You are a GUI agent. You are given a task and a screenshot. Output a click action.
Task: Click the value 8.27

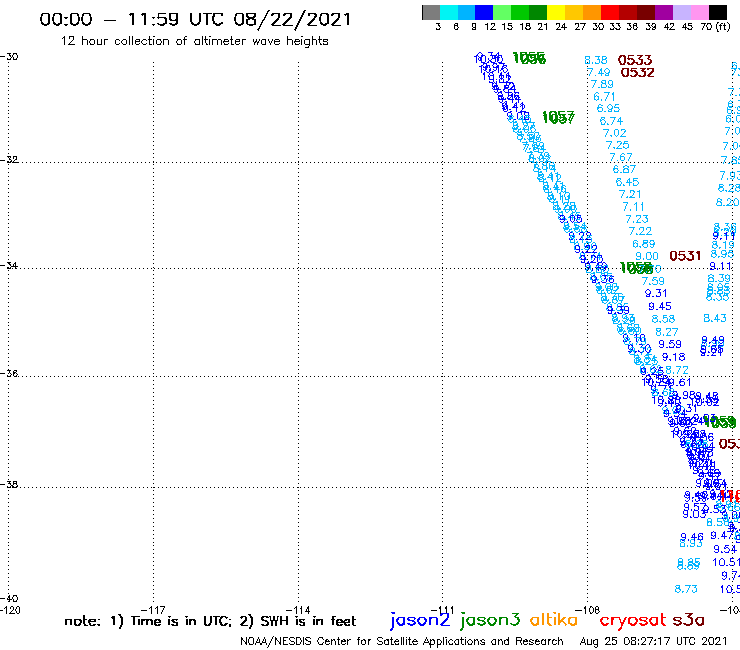pos(667,332)
